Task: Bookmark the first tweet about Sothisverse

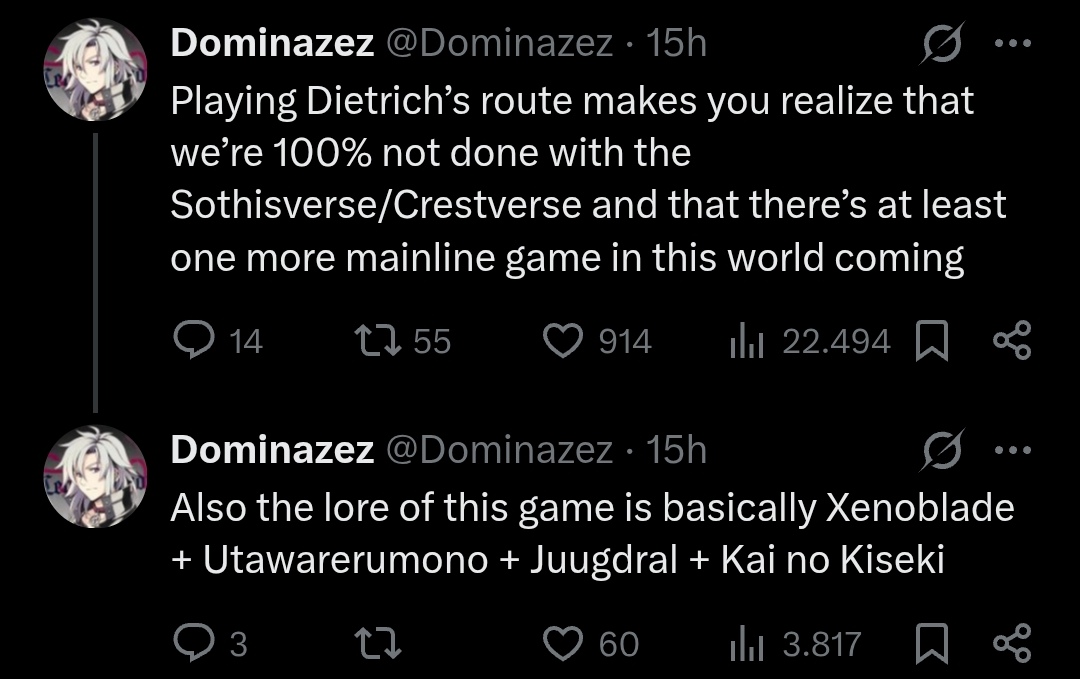Action: coord(931,341)
